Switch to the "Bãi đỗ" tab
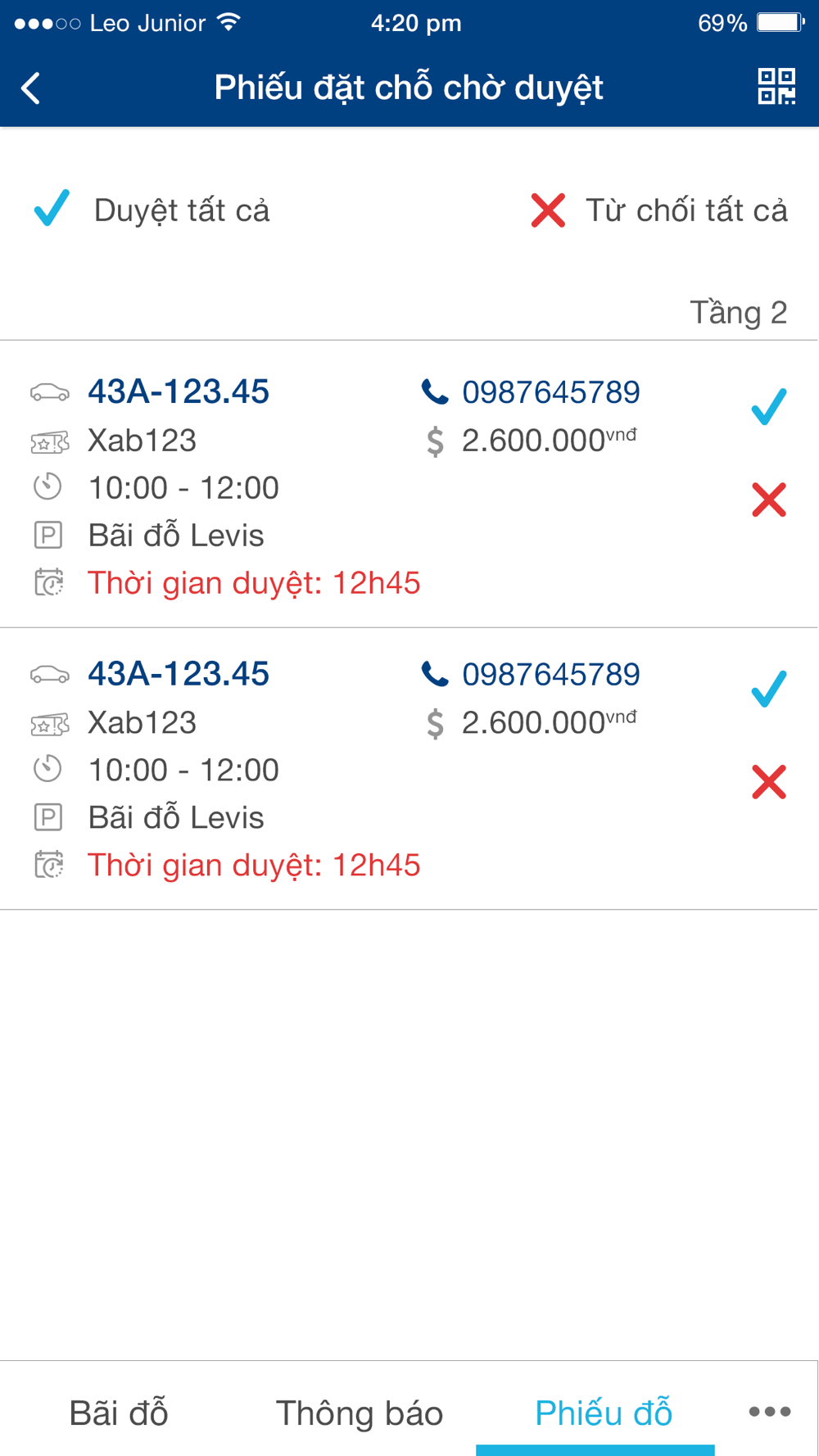Screen dimensions: 819x1456 [119, 1413]
